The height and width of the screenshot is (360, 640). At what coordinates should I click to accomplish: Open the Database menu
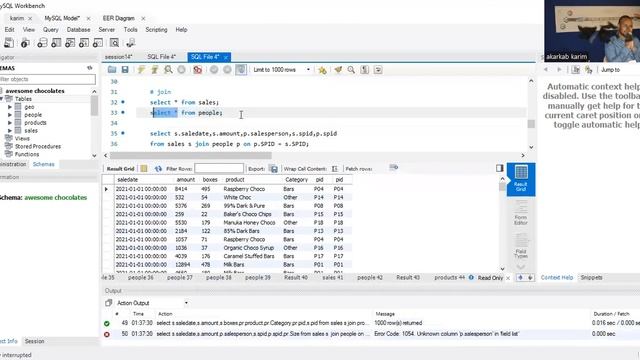point(78,30)
